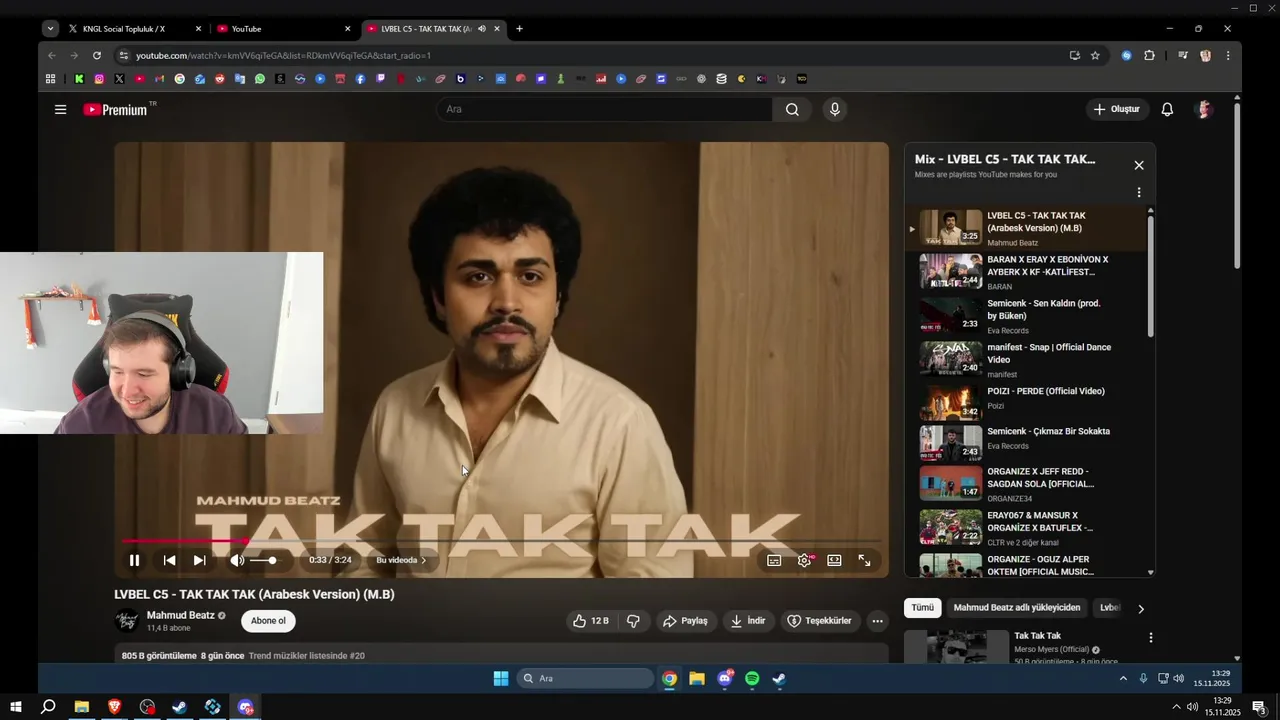This screenshot has width=1280, height=720.
Task: Open the YouTube hamburger guide menu
Action: tap(60, 110)
